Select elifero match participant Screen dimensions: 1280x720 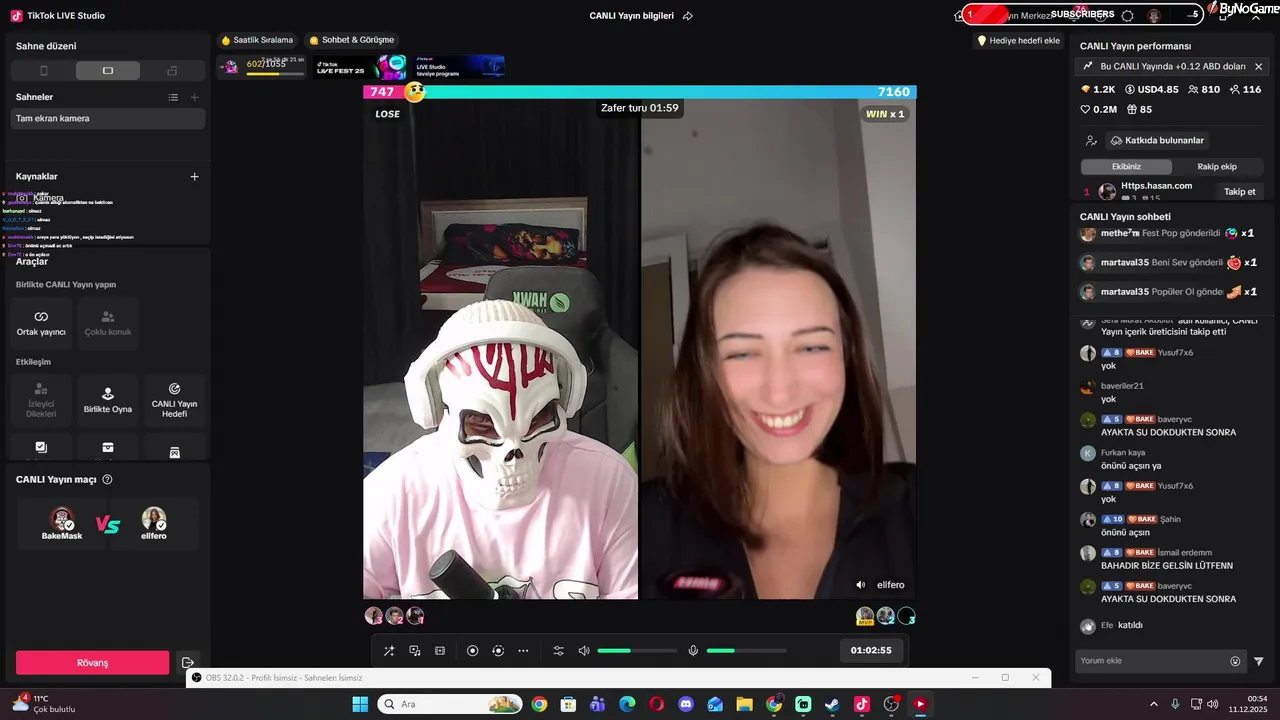tap(154, 524)
